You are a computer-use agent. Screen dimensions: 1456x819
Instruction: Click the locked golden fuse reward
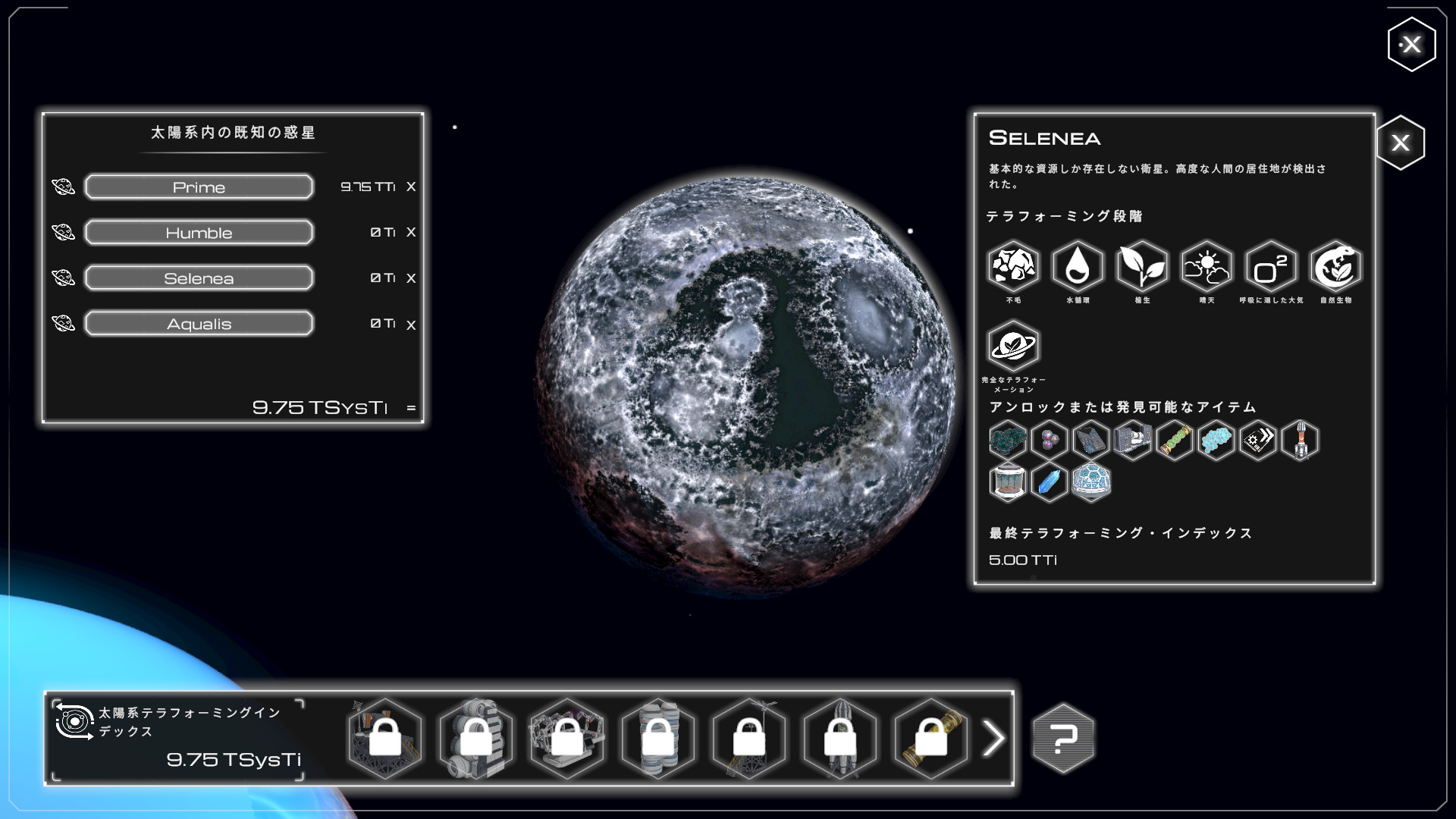click(x=931, y=739)
